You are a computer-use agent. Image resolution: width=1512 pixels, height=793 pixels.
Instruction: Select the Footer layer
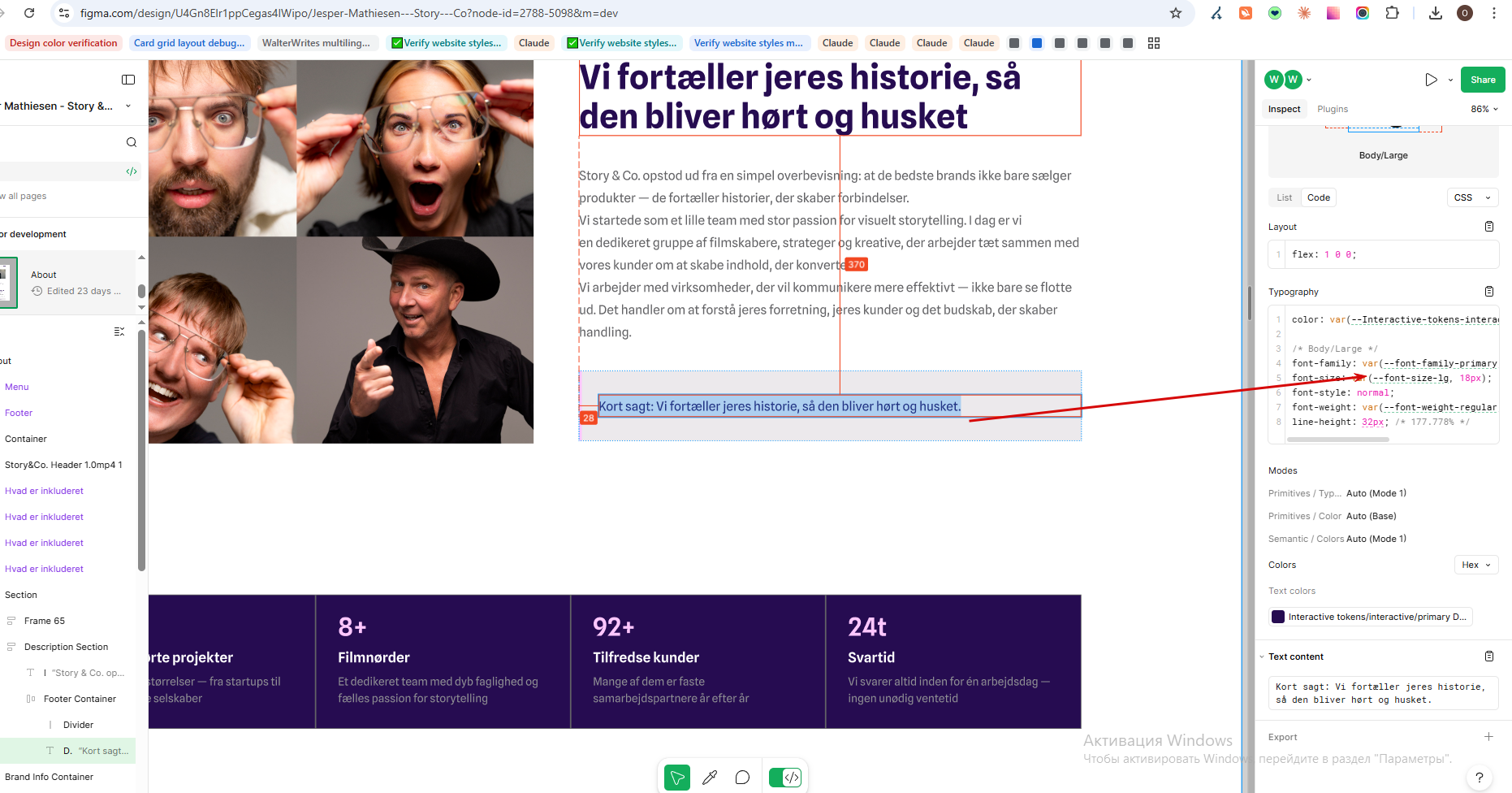point(19,413)
